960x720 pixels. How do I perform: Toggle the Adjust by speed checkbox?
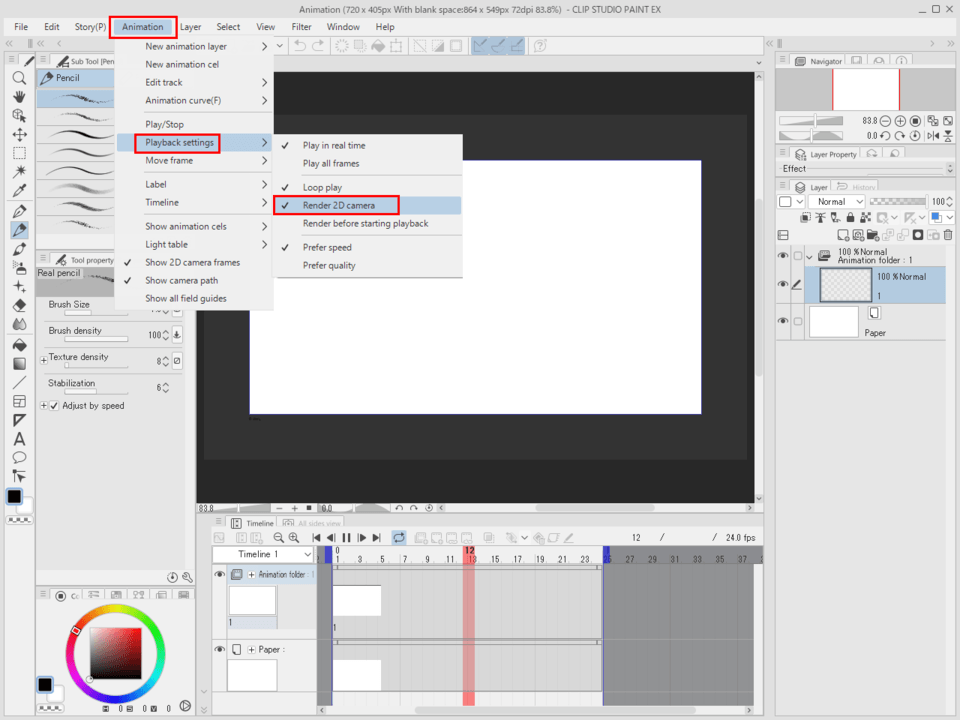tap(54, 405)
